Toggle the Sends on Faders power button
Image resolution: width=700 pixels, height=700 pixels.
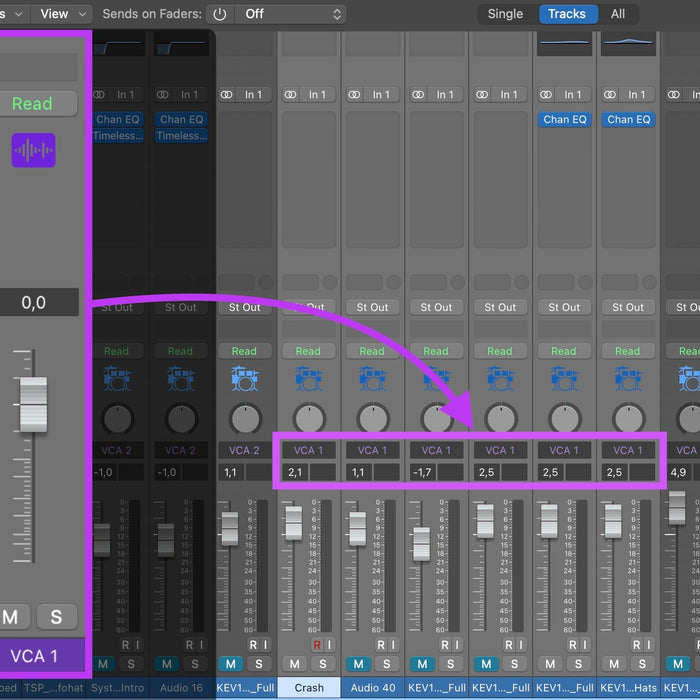point(220,14)
